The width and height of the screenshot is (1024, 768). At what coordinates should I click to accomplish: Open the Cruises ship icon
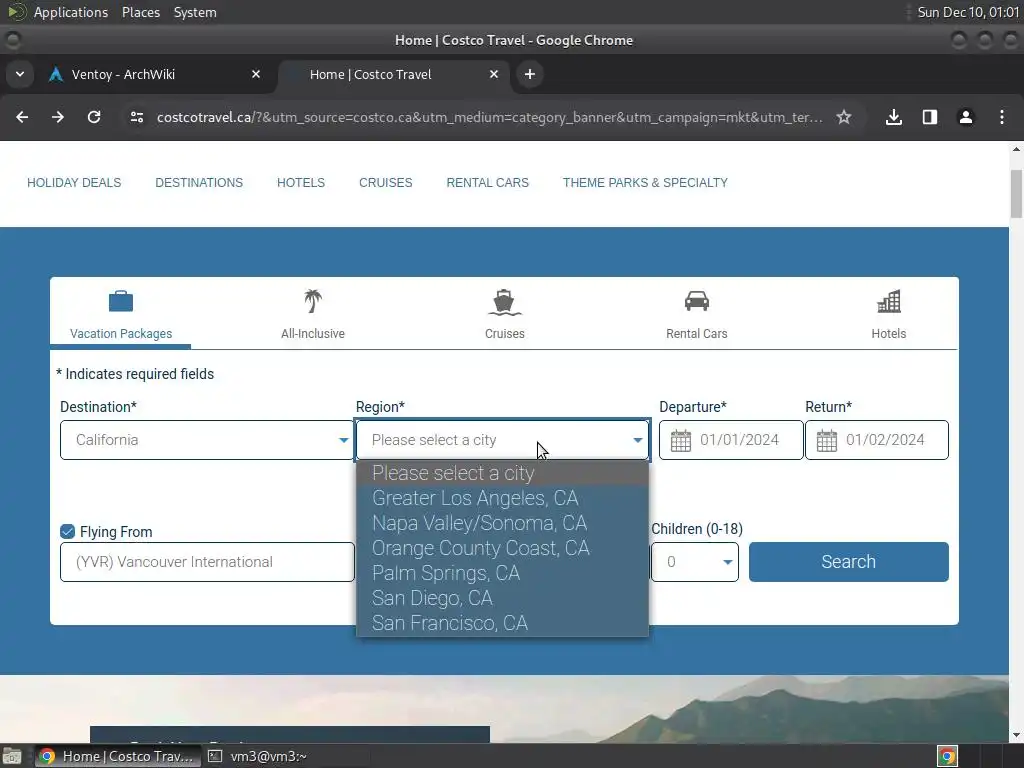504,302
